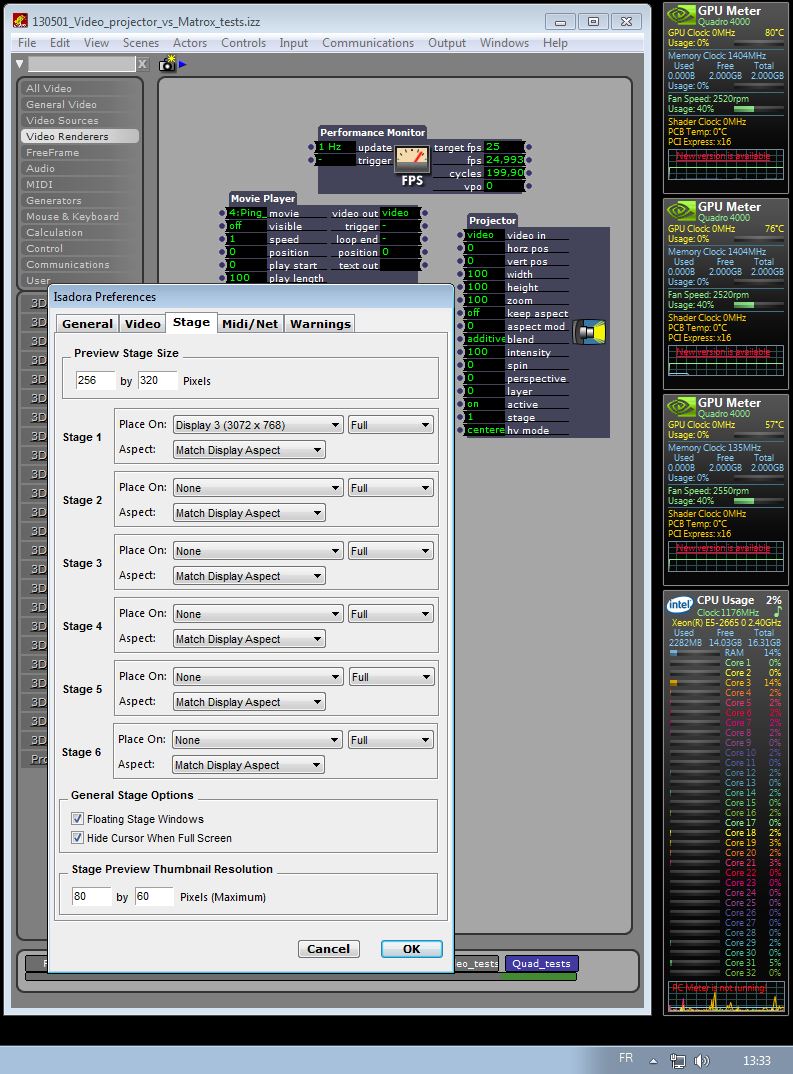Select Mouse & Keyboard actor category

tap(80, 216)
